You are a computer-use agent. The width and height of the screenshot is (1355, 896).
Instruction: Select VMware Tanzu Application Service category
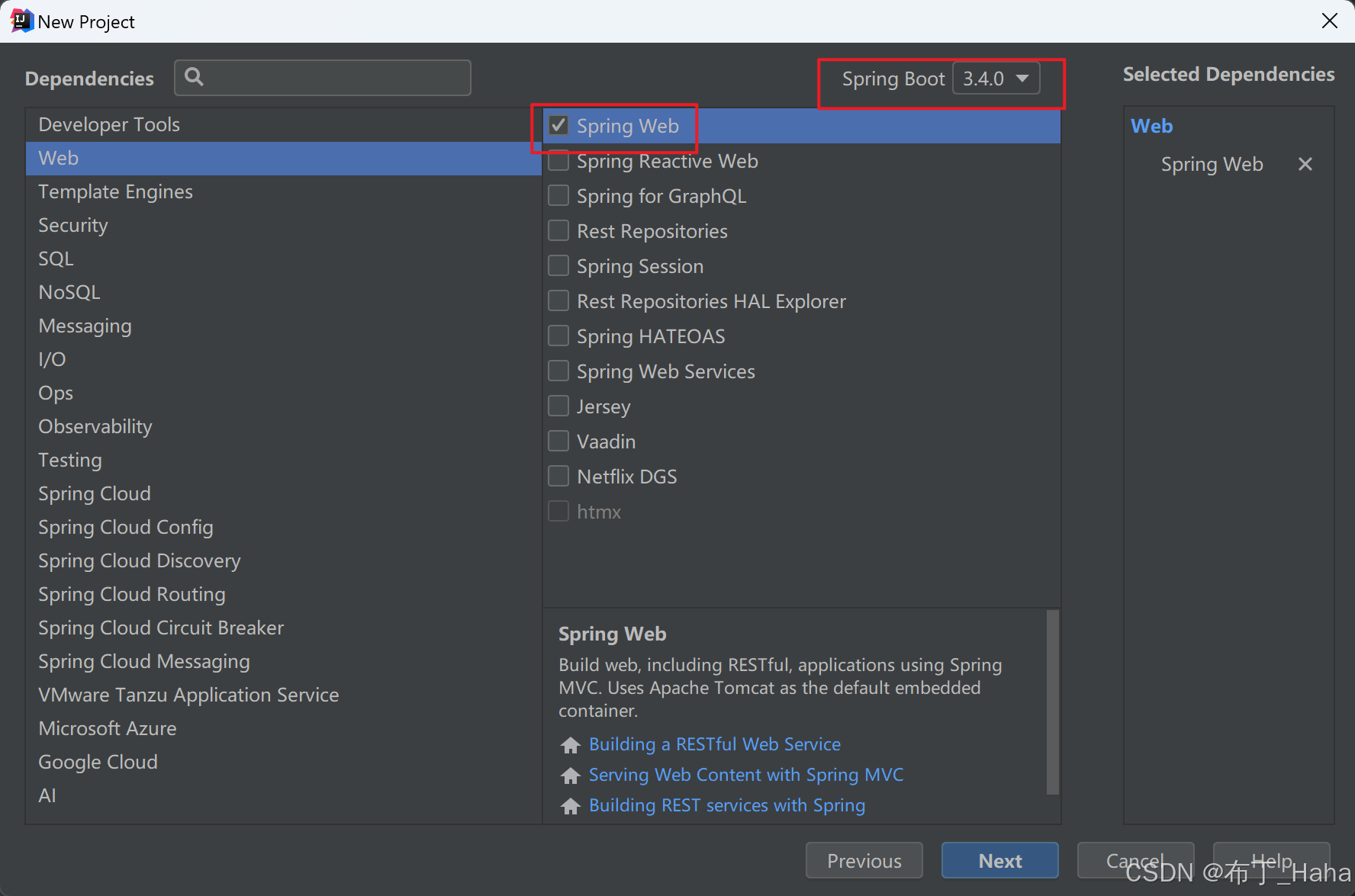pyautogui.click(x=283, y=695)
